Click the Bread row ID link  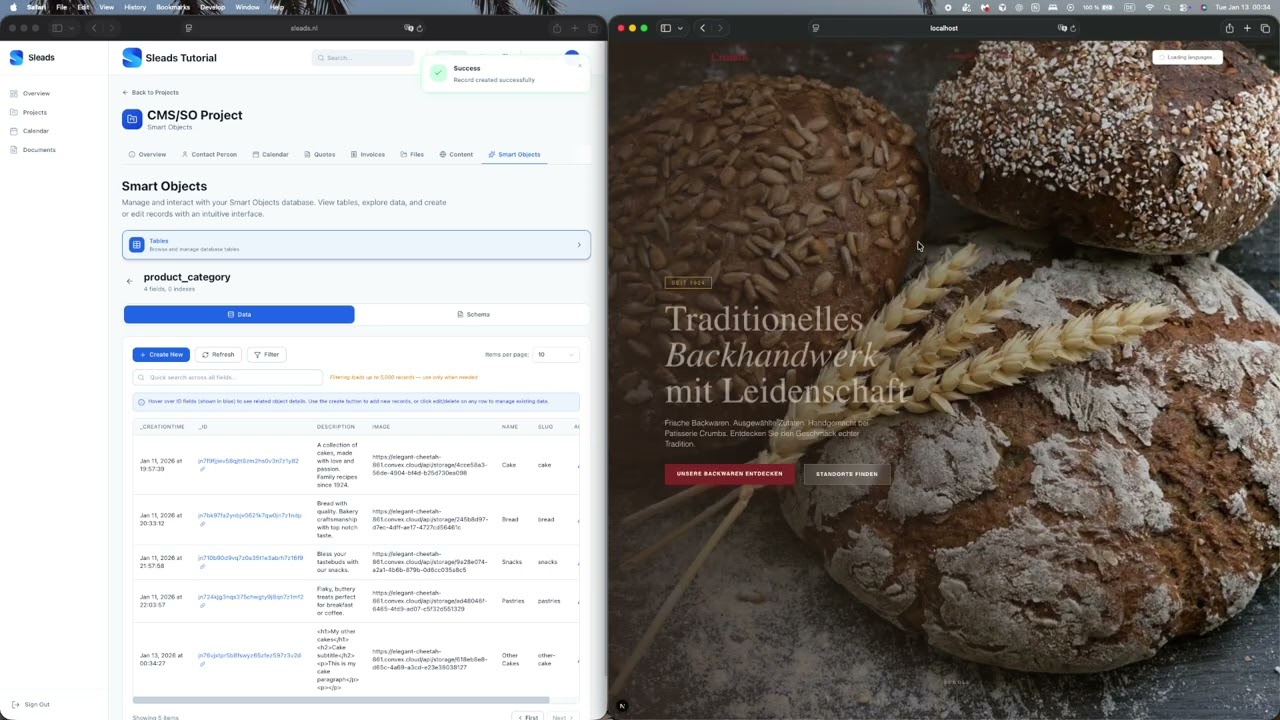(249, 515)
